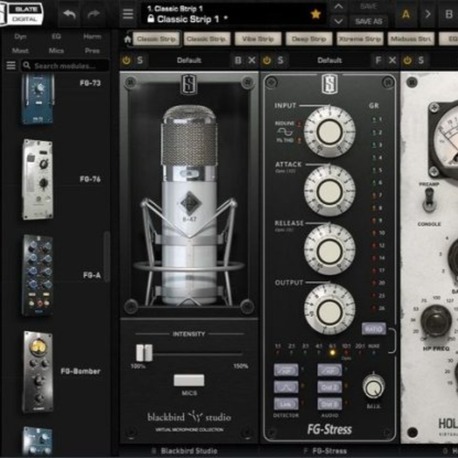Click the Slate Digital logo
The height and width of the screenshot is (458, 458).
coord(22,14)
